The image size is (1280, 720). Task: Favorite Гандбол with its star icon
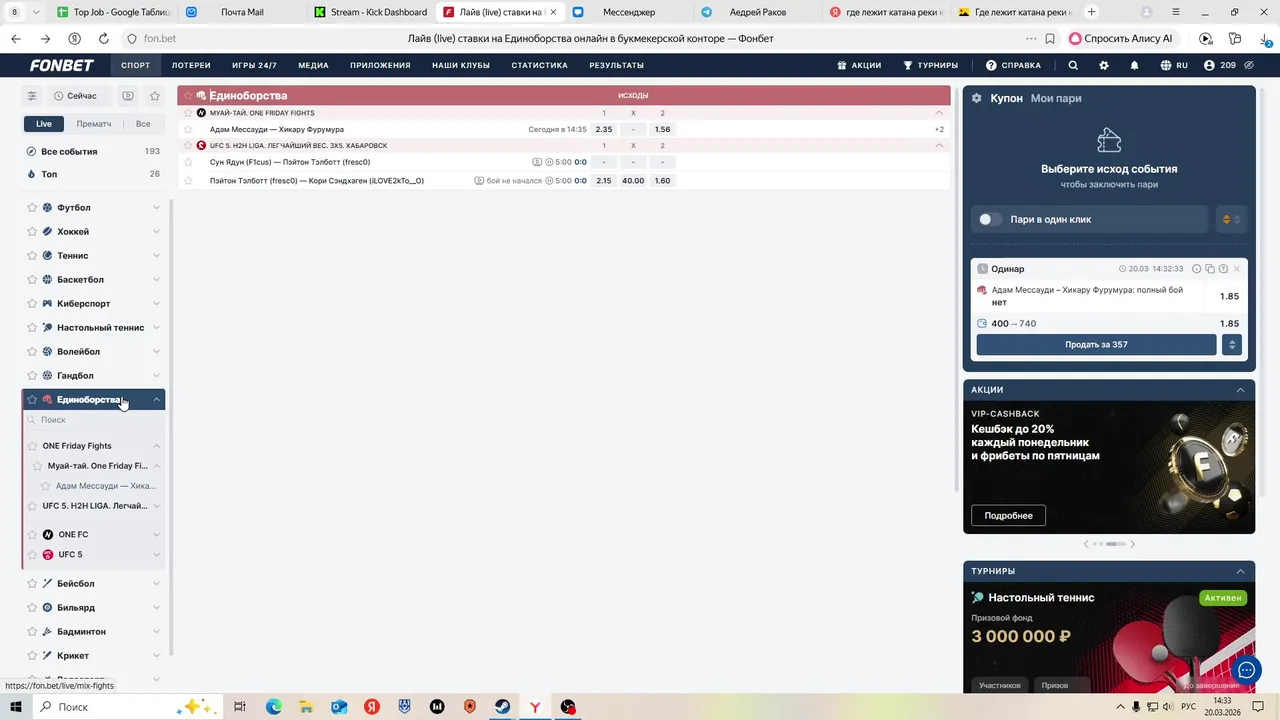pyautogui.click(x=32, y=376)
